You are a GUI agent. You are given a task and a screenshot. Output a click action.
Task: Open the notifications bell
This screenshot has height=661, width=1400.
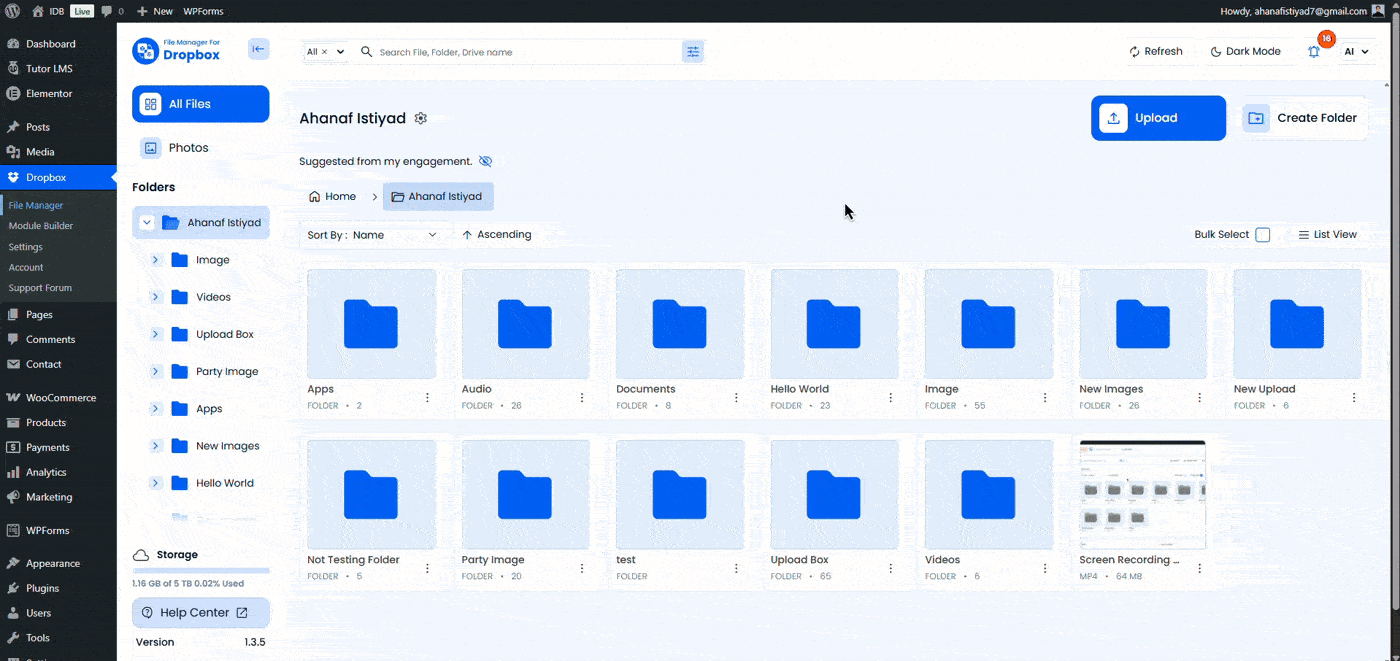[1314, 52]
